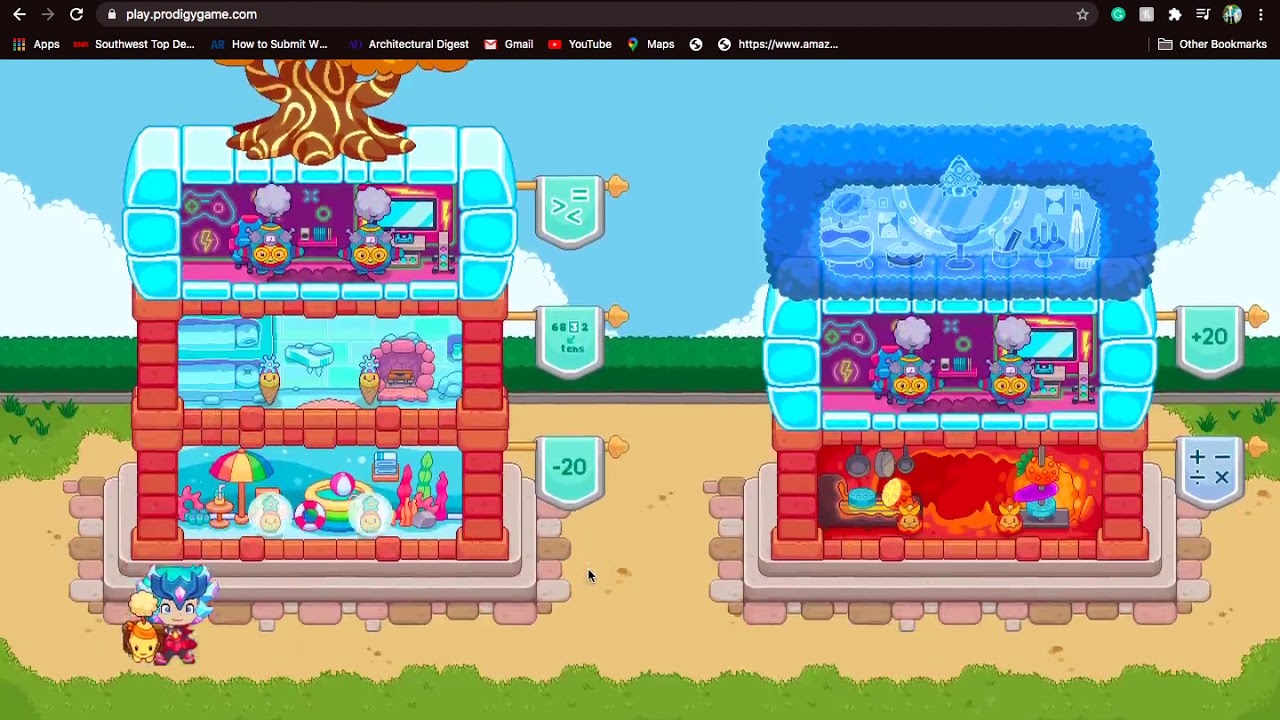Open the Chrome three-dot menu
This screenshot has height=720, width=1280.
click(x=1260, y=14)
